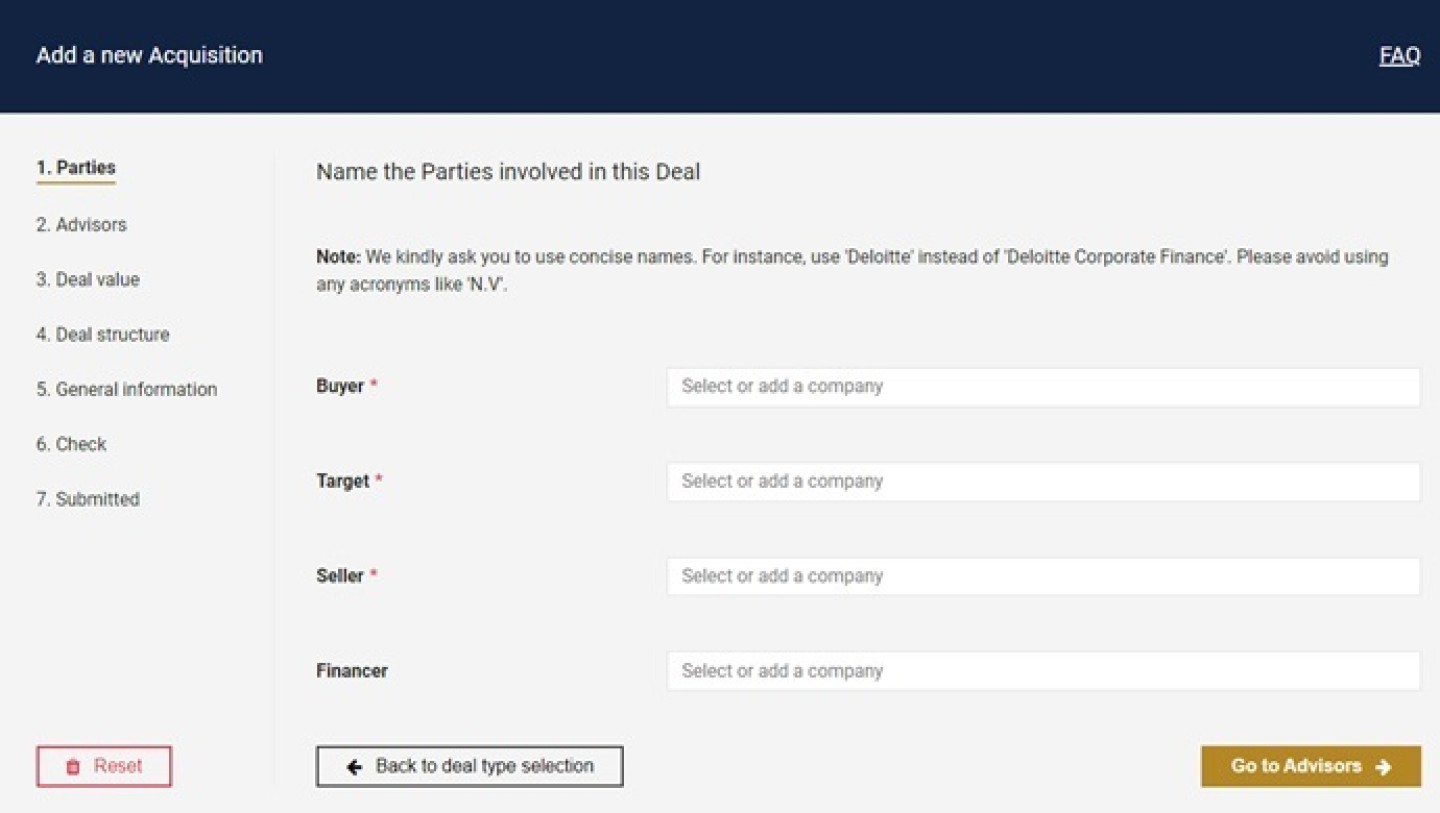Open the General information step
1440x813 pixels.
point(127,390)
